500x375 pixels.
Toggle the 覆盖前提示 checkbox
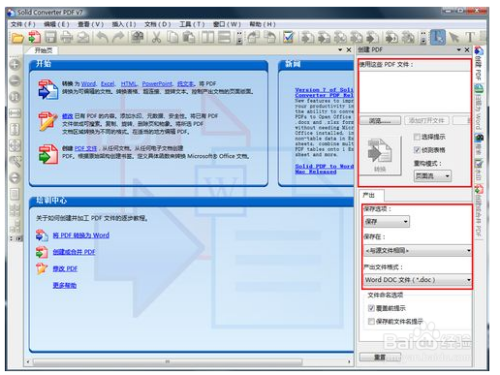[x=371, y=308]
